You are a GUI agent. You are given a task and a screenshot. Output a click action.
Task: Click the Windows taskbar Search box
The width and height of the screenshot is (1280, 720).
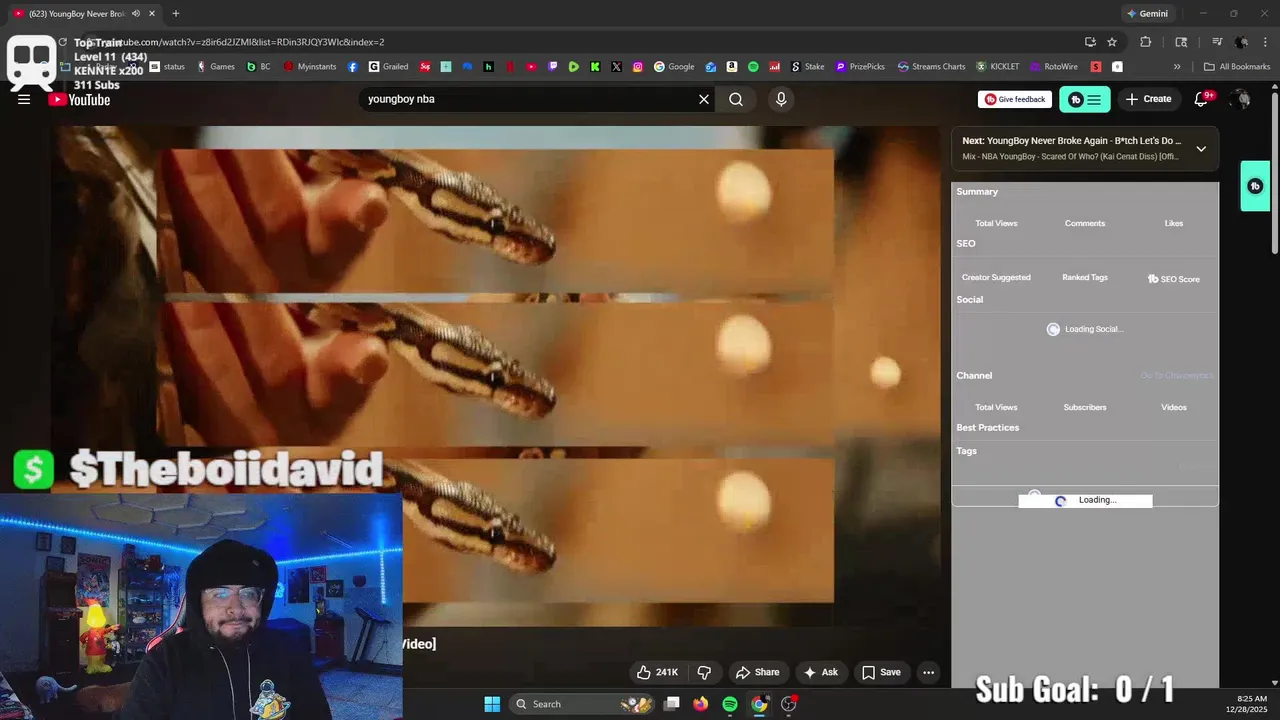click(x=580, y=704)
